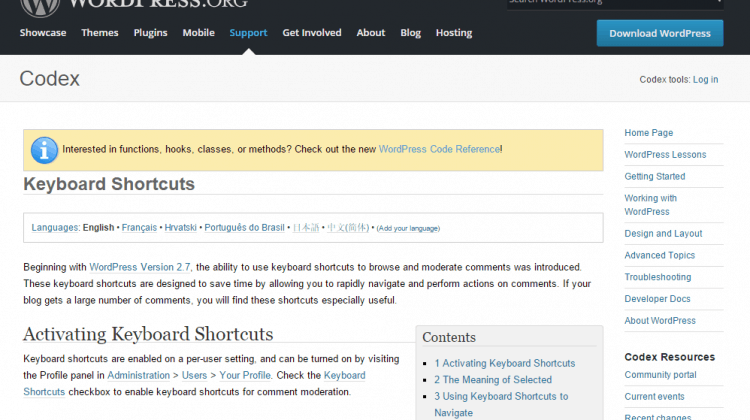750x420 pixels.
Task: Open the Administration link
Action: (138, 375)
